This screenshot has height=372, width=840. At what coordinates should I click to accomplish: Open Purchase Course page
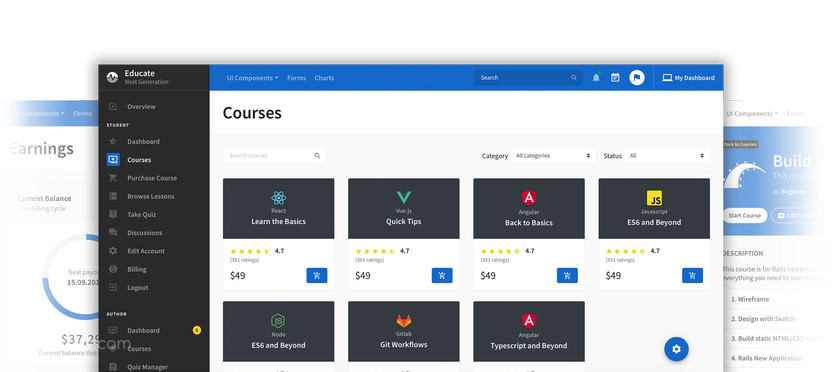(152, 178)
